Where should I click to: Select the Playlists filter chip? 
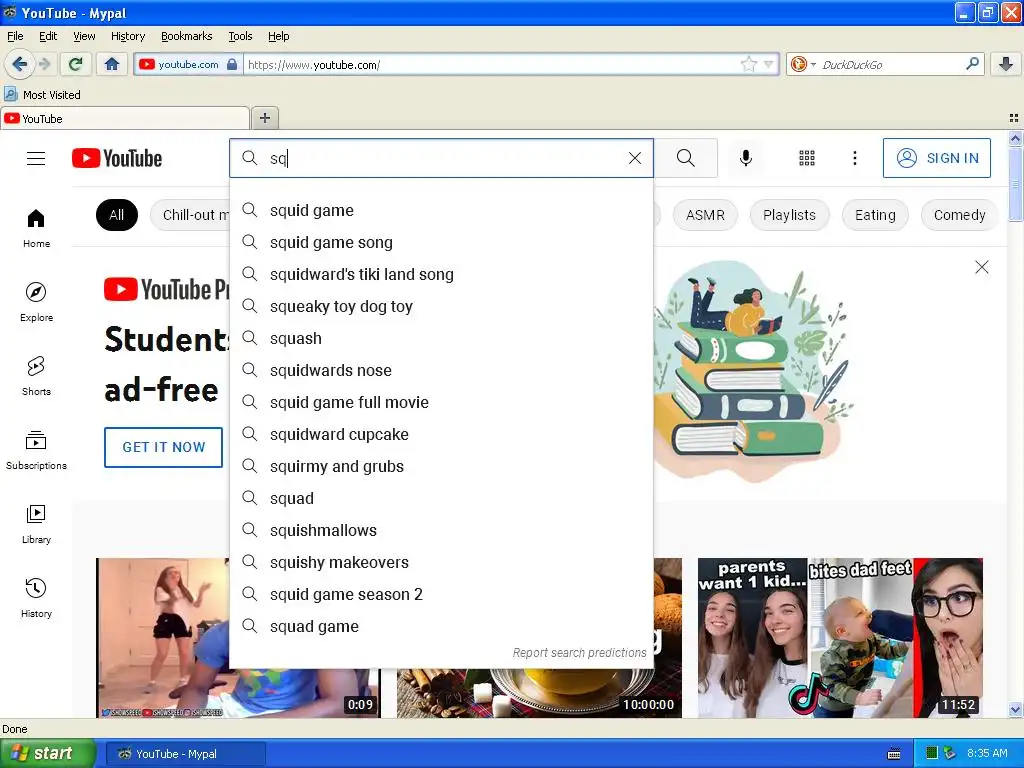[x=789, y=215]
